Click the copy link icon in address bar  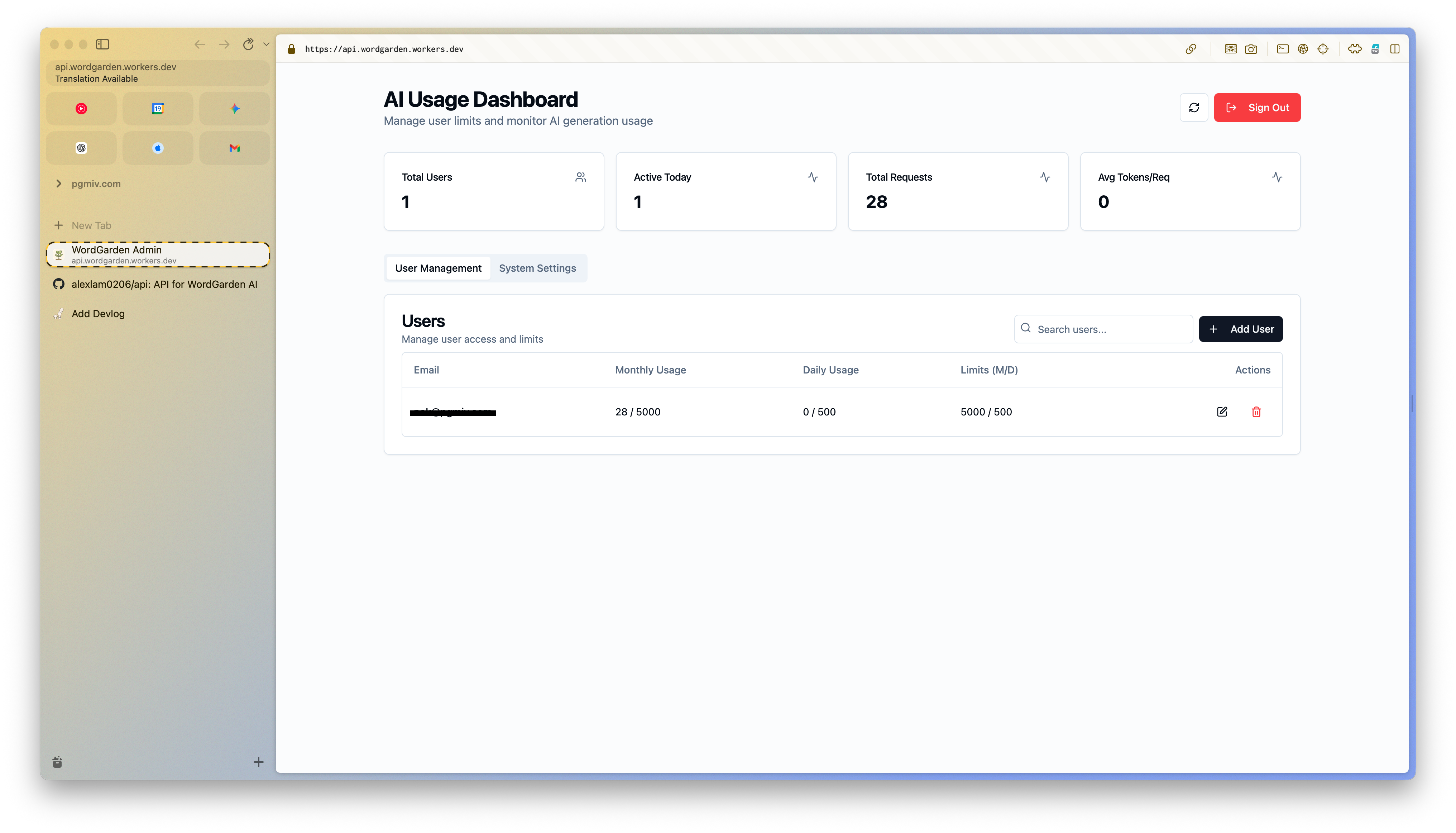[x=1191, y=49]
